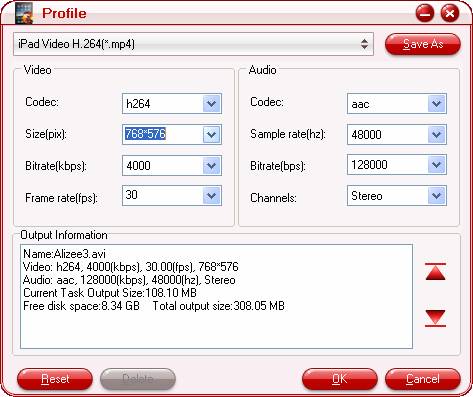Click Free disk space:8.34 GB text
The width and height of the screenshot is (473, 397).
[x=81, y=306]
